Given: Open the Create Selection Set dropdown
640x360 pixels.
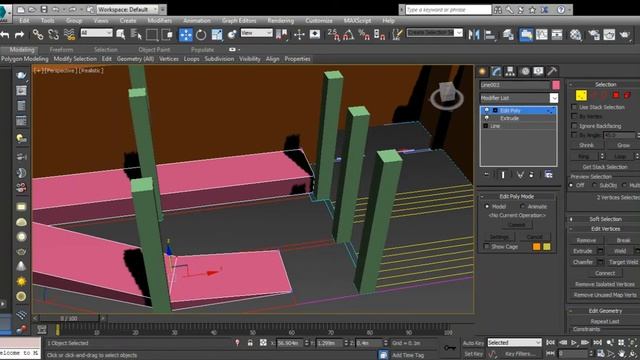Looking at the screenshot, I should (434, 33).
